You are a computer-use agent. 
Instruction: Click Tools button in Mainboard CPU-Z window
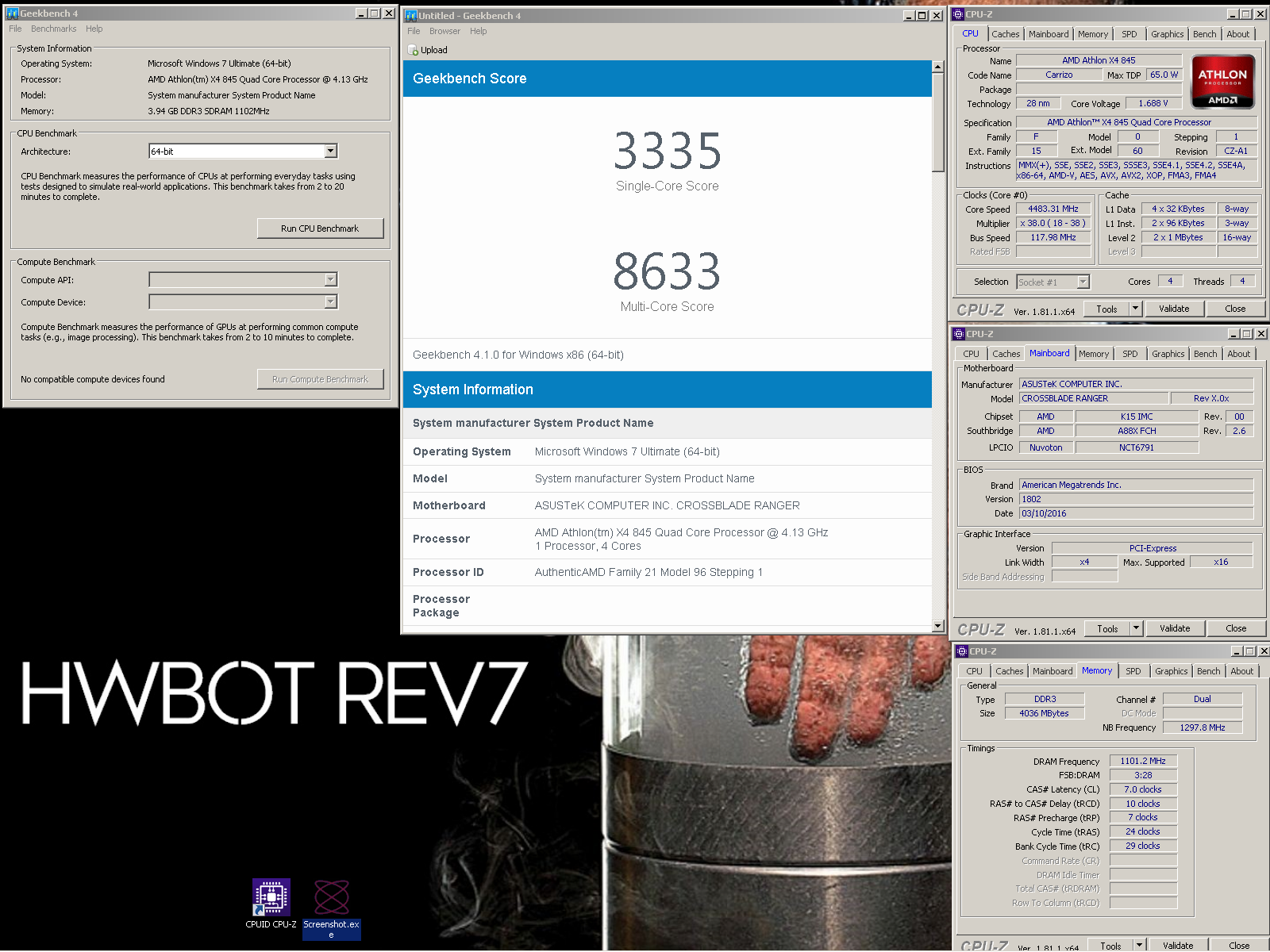coord(1107,629)
